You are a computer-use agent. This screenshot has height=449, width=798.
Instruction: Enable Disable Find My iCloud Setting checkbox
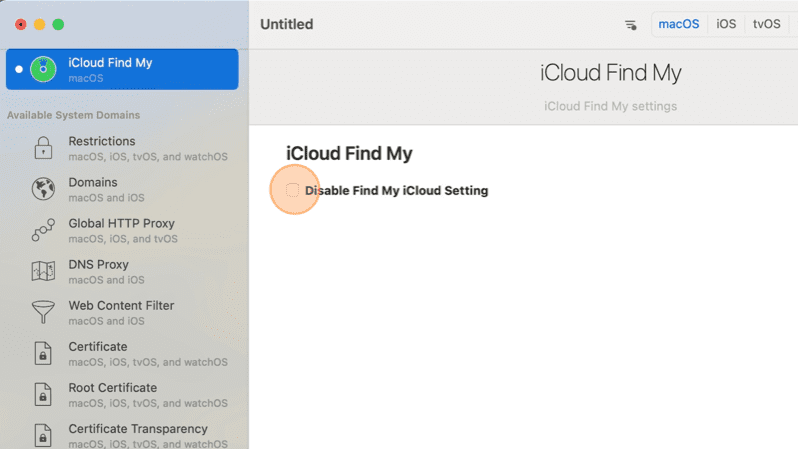point(292,190)
